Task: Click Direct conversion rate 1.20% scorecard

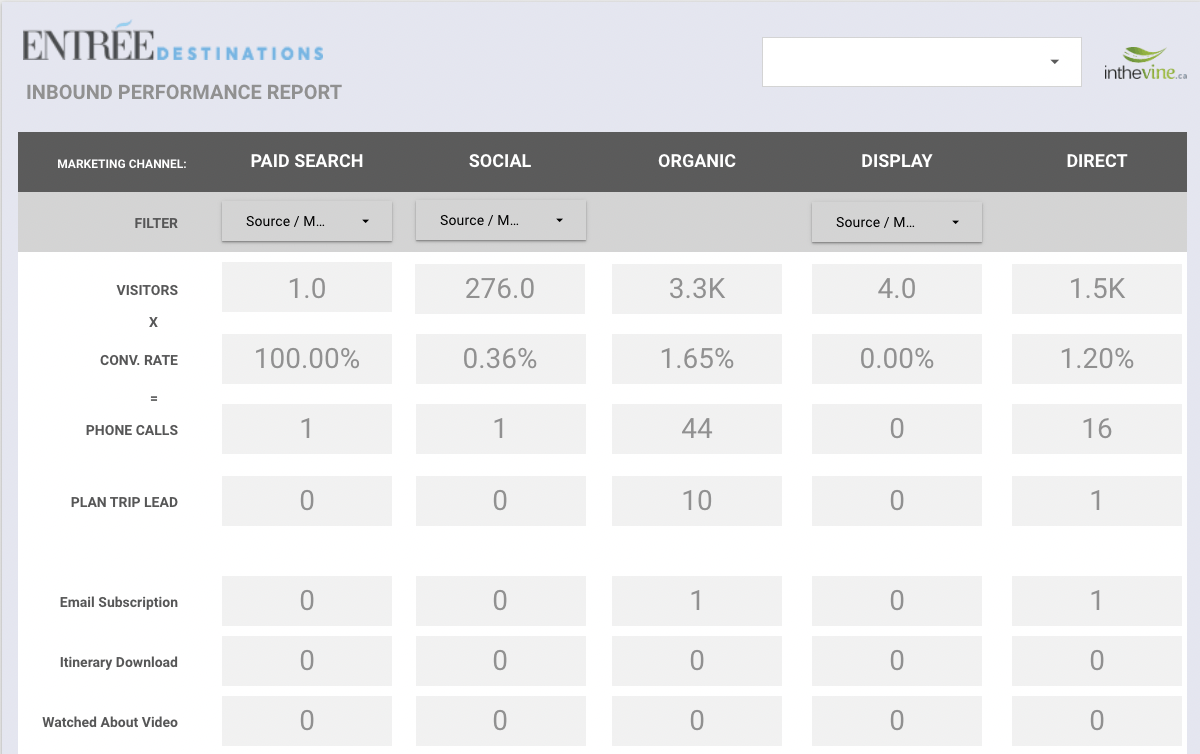Action: coord(1097,359)
